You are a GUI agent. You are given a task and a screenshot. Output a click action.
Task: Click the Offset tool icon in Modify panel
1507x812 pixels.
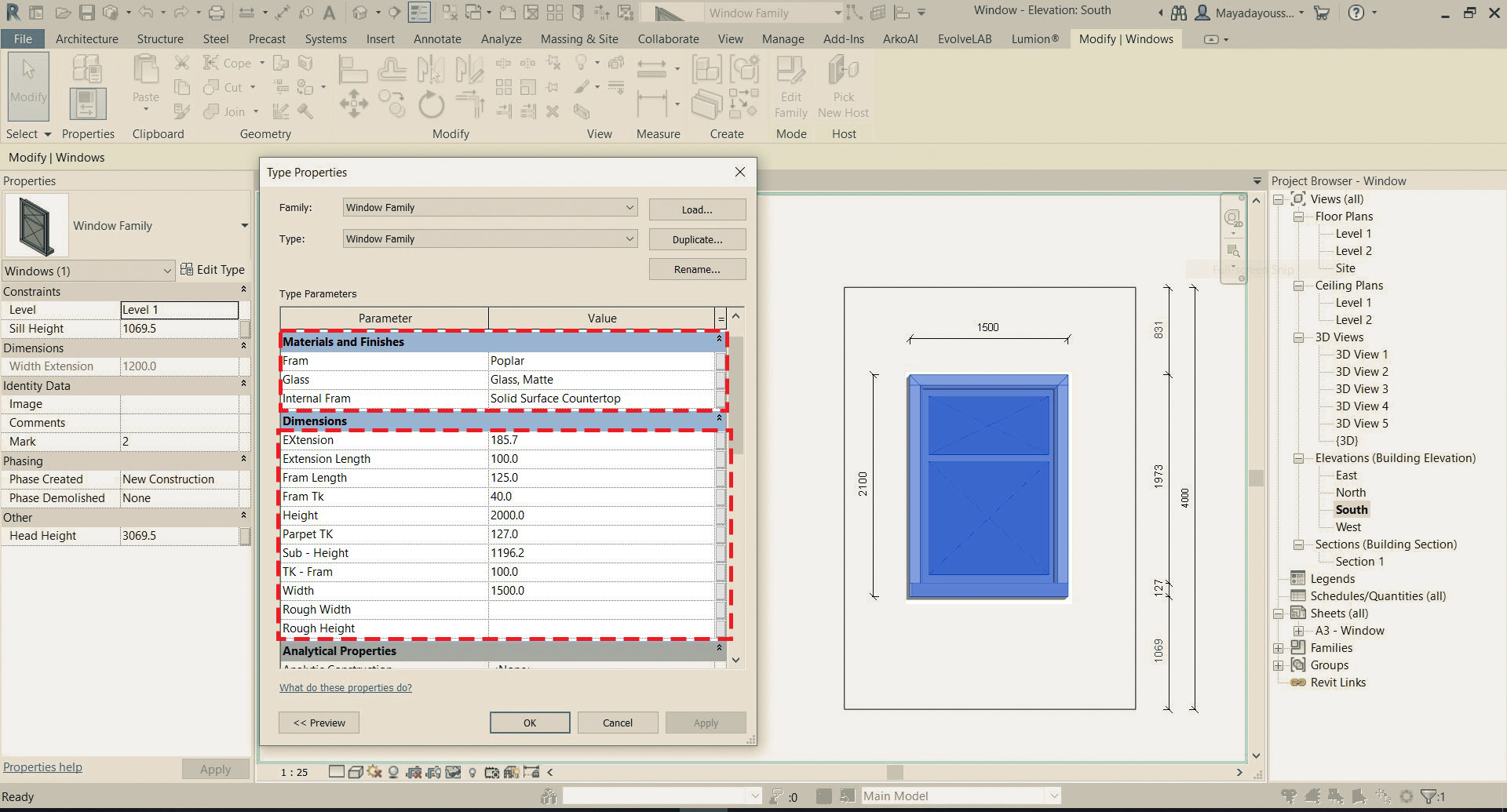point(392,69)
